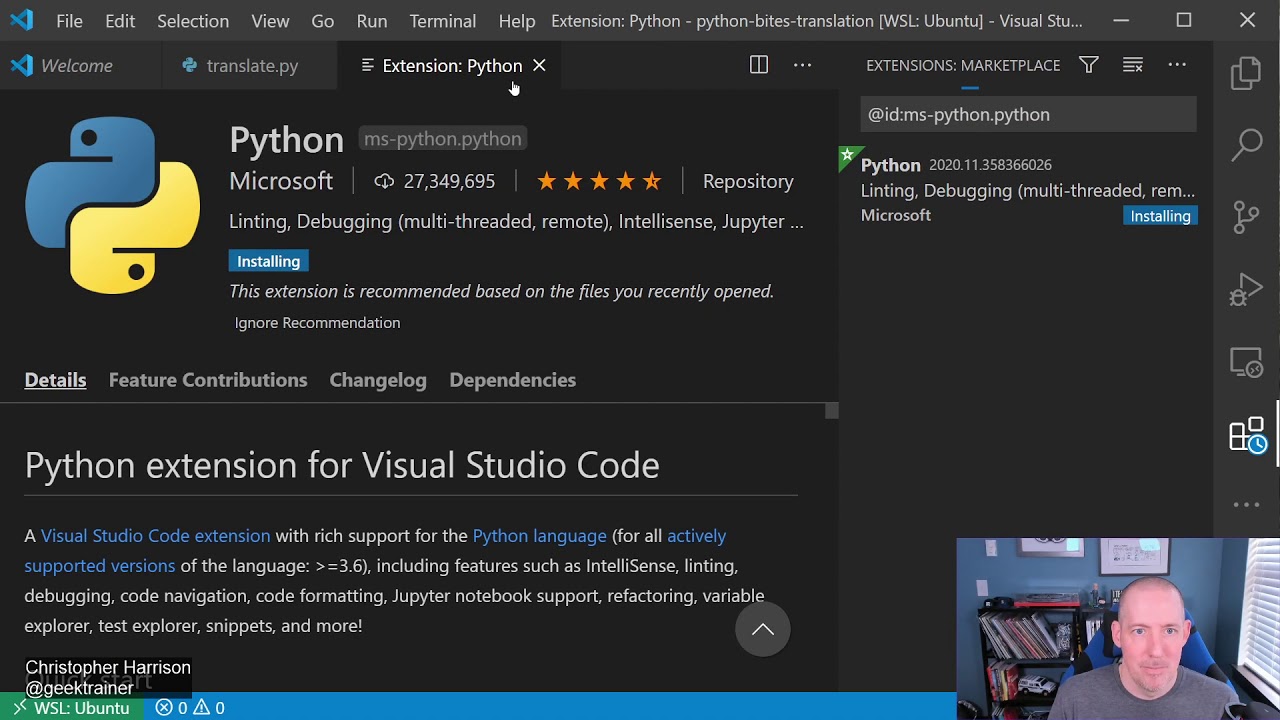Click version 2020.11.358366026 in marketplace list
The image size is (1280, 720).
coord(990,165)
